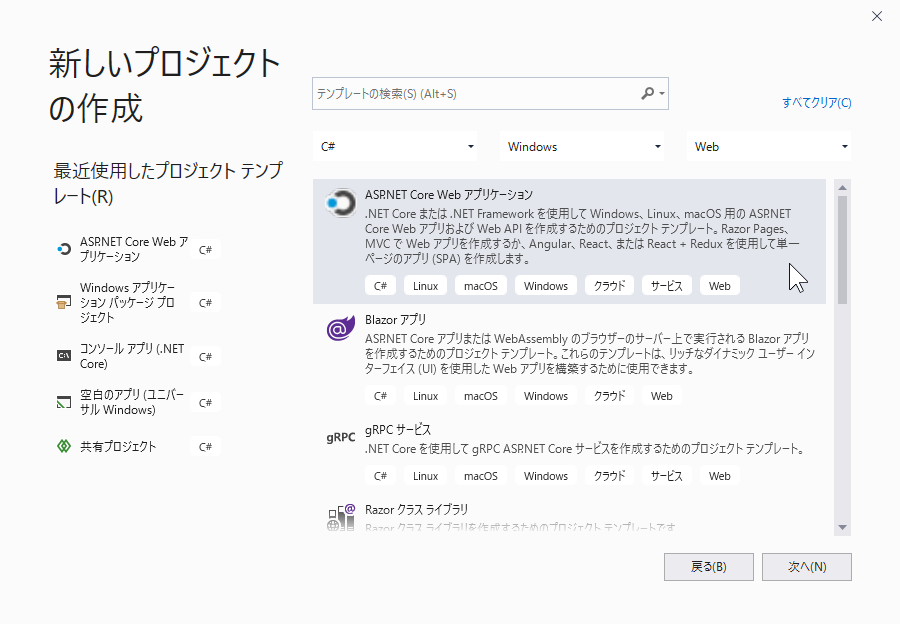Viewport: 900px width, 624px height.
Task: Click クラウド tag of Blazor template
Action: point(610,396)
